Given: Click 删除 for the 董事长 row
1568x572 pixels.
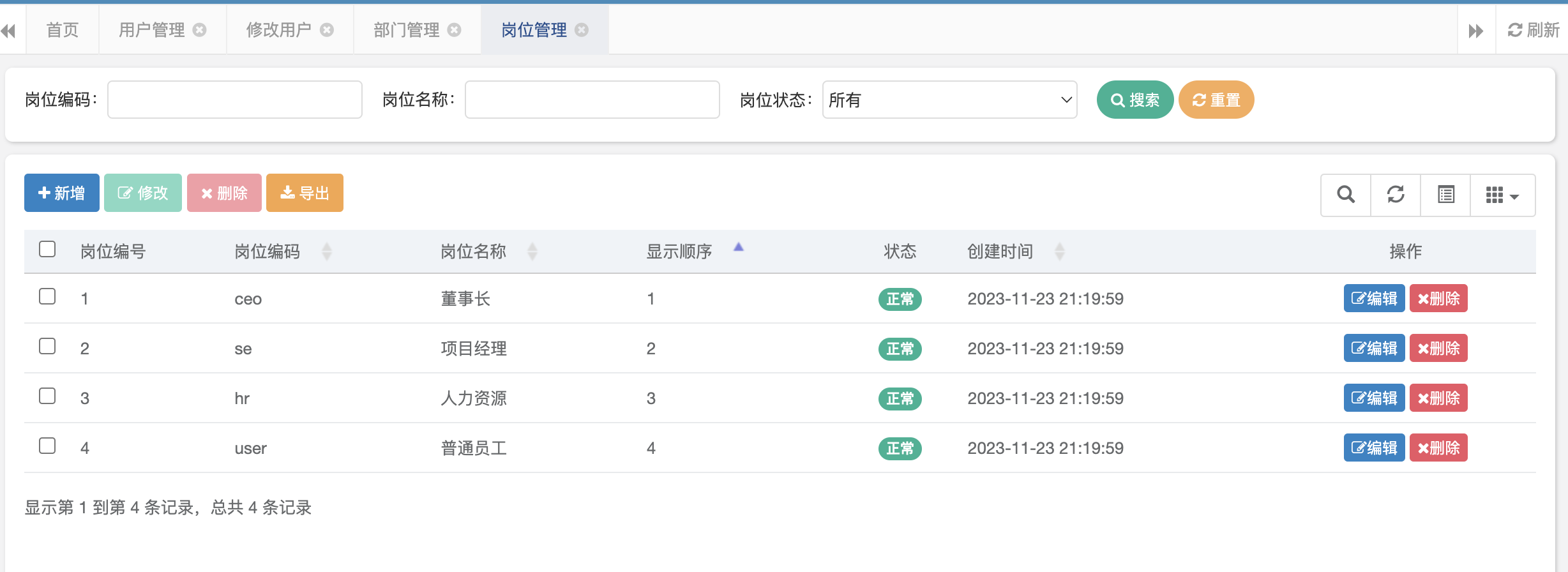Looking at the screenshot, I should pyautogui.click(x=1438, y=298).
